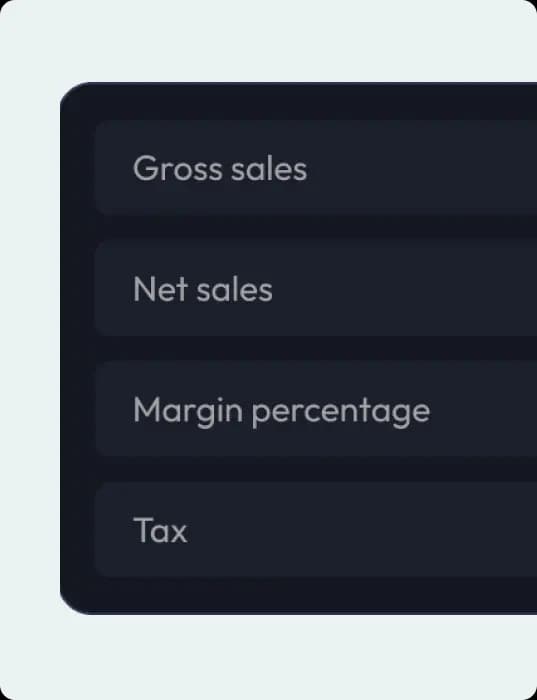The image size is (537, 700).
Task: Pick Net sales from the metrics list
Action: click(316, 288)
